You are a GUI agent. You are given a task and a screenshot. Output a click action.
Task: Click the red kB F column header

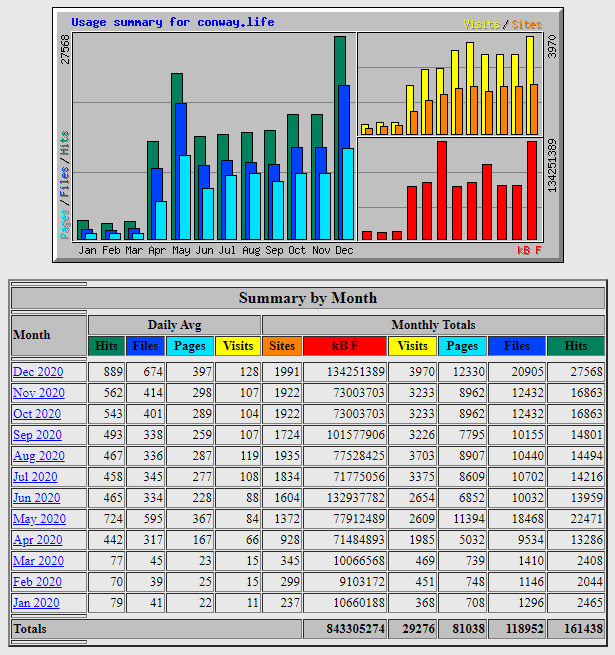pos(345,346)
